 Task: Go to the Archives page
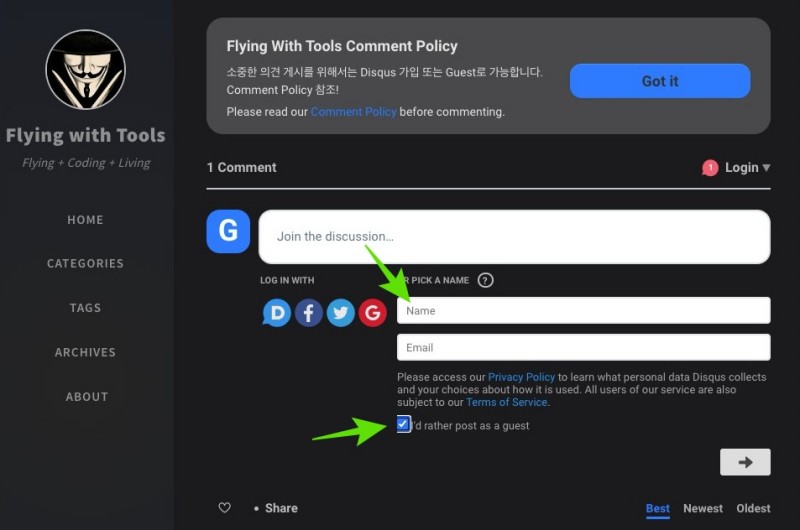pos(85,352)
